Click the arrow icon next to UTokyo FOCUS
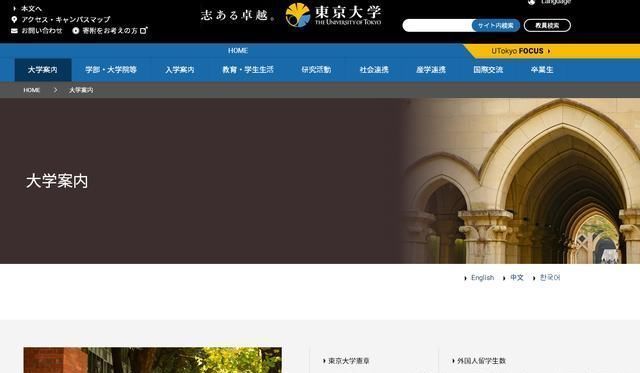 click(549, 51)
